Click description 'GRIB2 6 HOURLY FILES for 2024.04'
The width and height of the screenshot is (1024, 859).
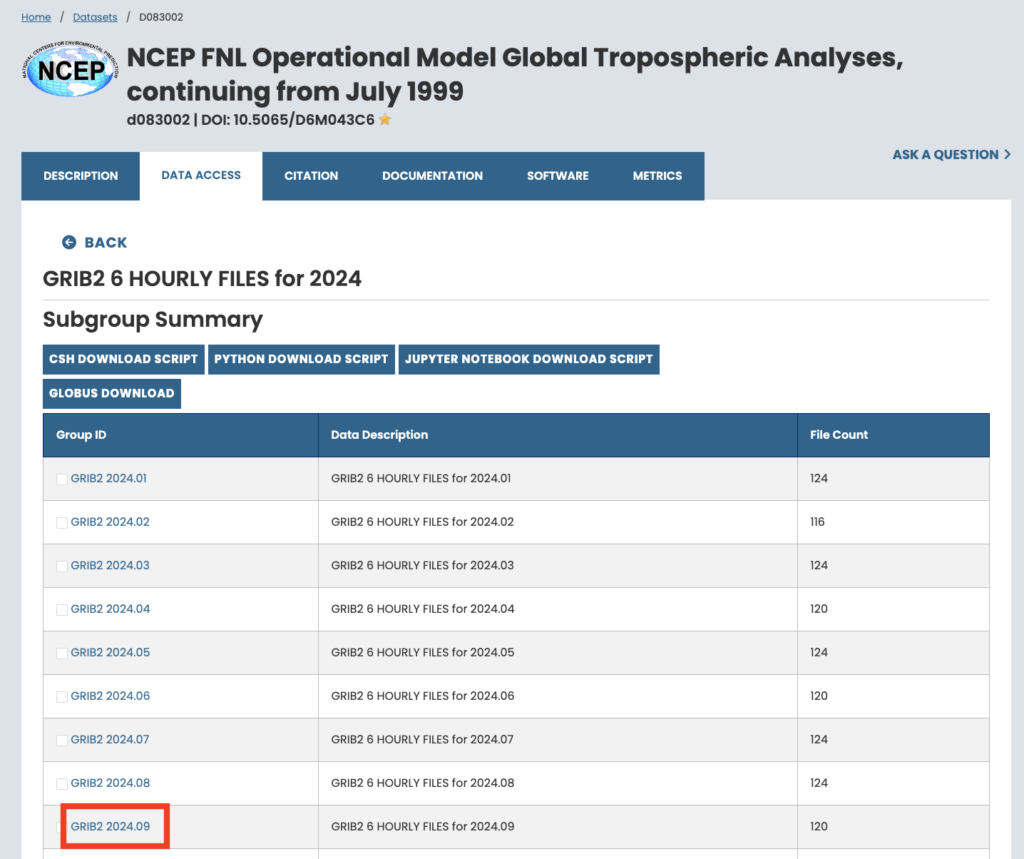[423, 609]
